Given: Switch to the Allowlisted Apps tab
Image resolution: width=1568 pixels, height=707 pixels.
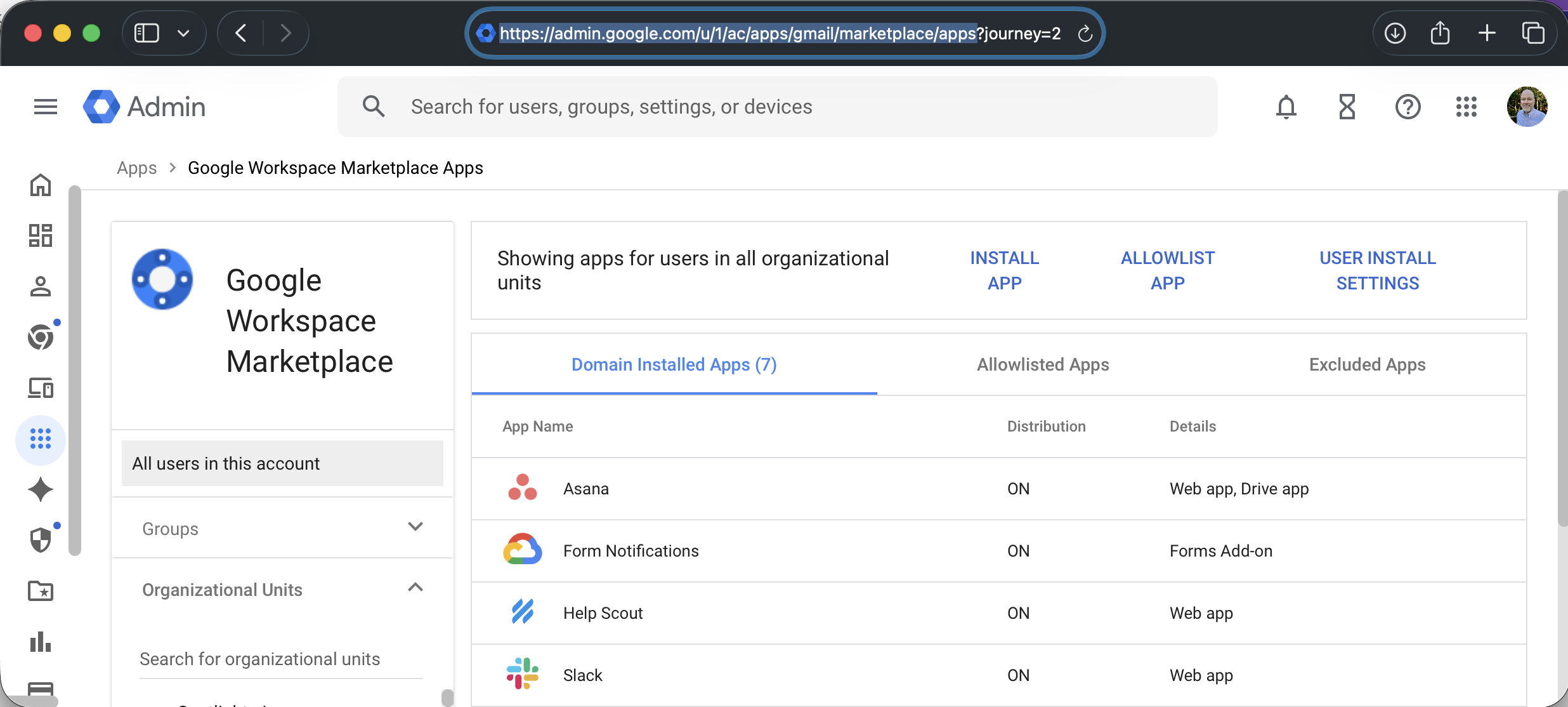Looking at the screenshot, I should (x=1043, y=364).
